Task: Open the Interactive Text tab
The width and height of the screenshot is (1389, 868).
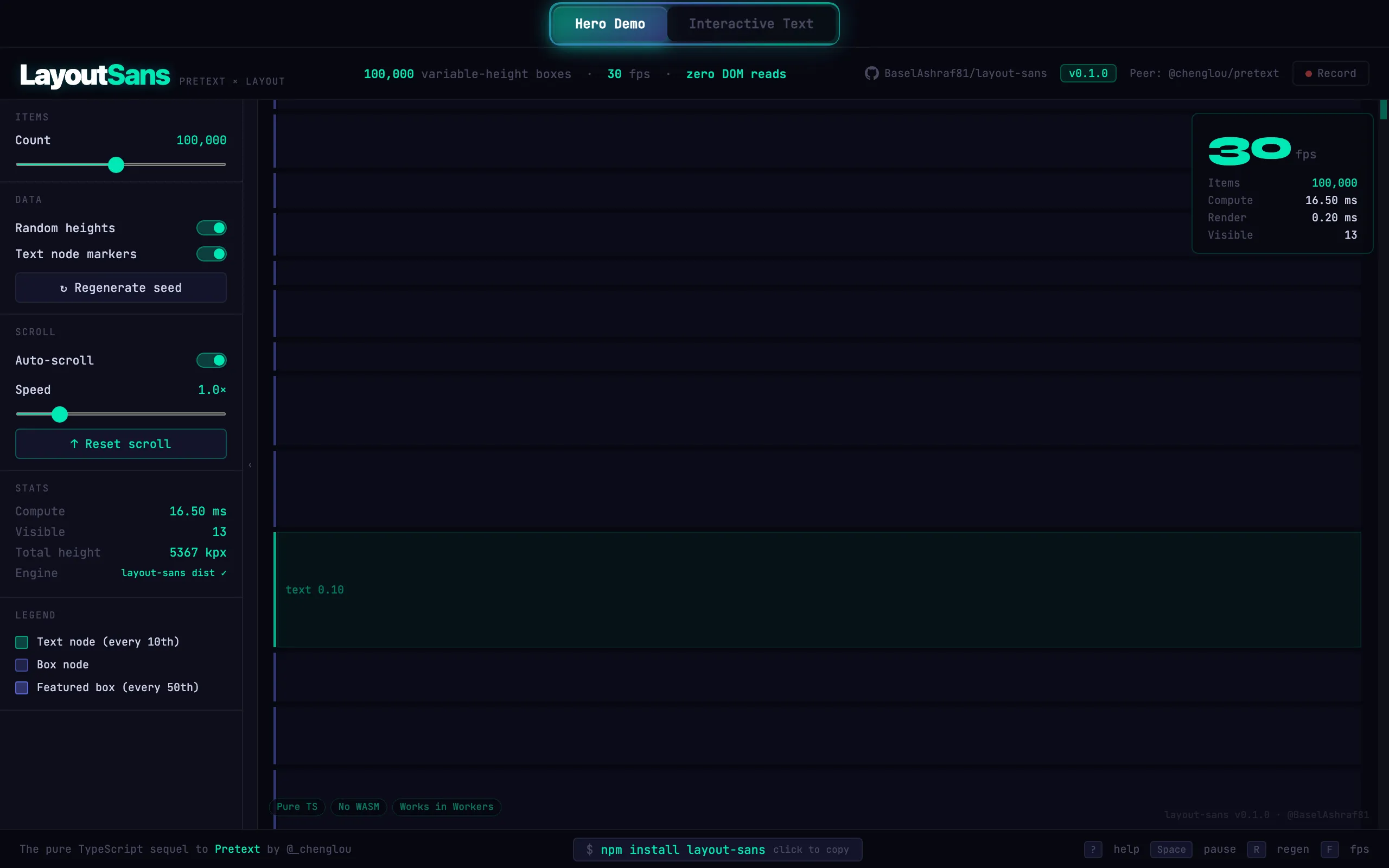Action: tap(751, 24)
